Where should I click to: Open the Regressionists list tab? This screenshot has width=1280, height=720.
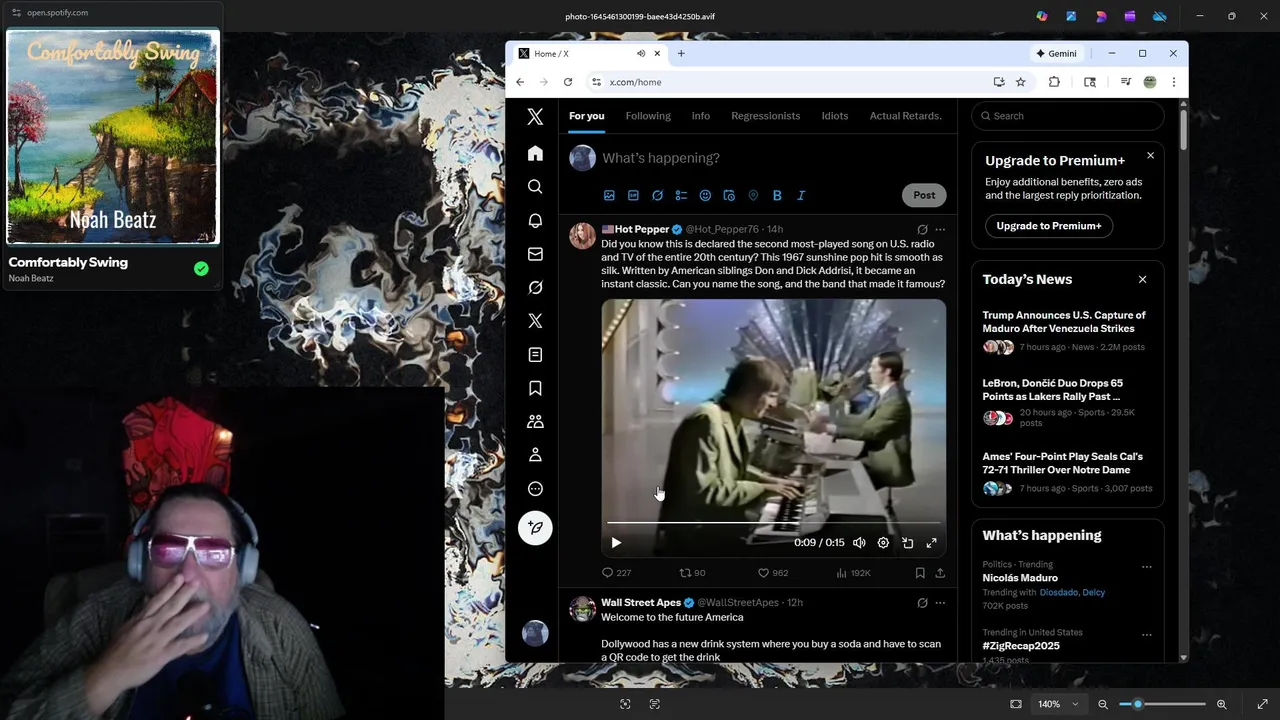pos(765,116)
